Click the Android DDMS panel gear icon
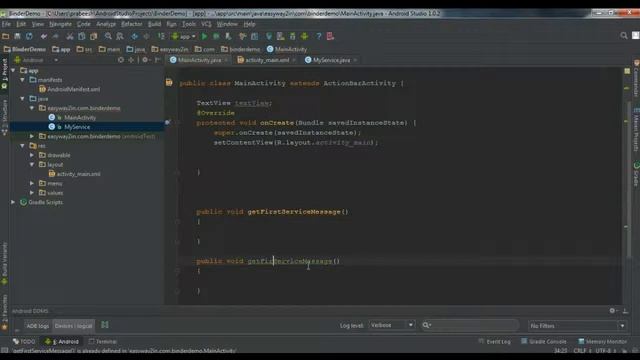640x360 pixels. pyautogui.click(x=613, y=311)
